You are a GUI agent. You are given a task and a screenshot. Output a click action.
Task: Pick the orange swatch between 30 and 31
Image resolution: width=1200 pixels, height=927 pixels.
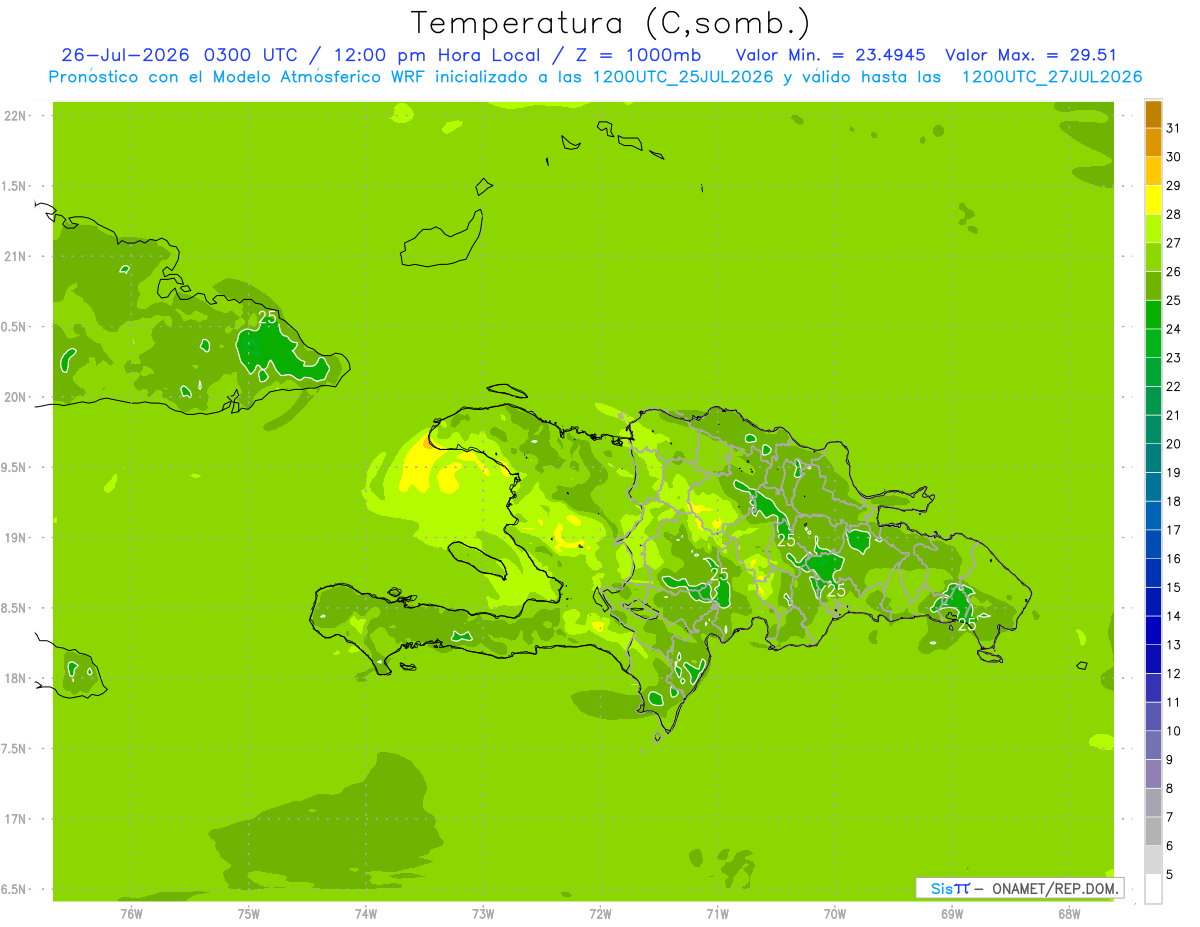[1153, 143]
